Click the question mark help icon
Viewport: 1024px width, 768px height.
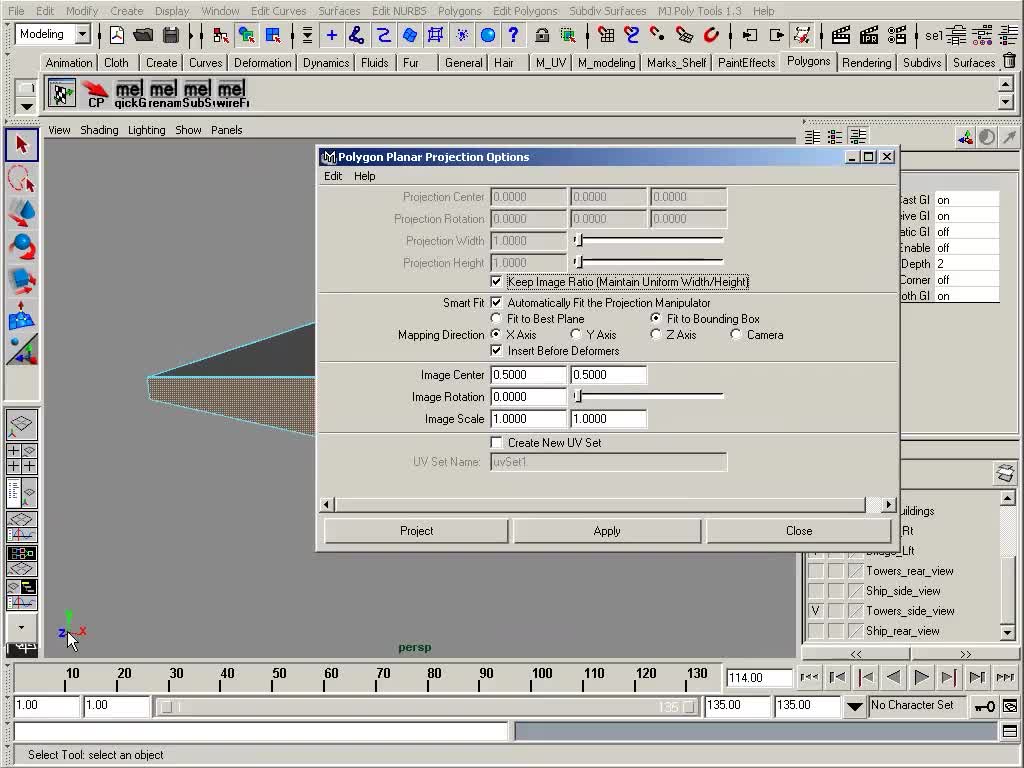(x=513, y=35)
